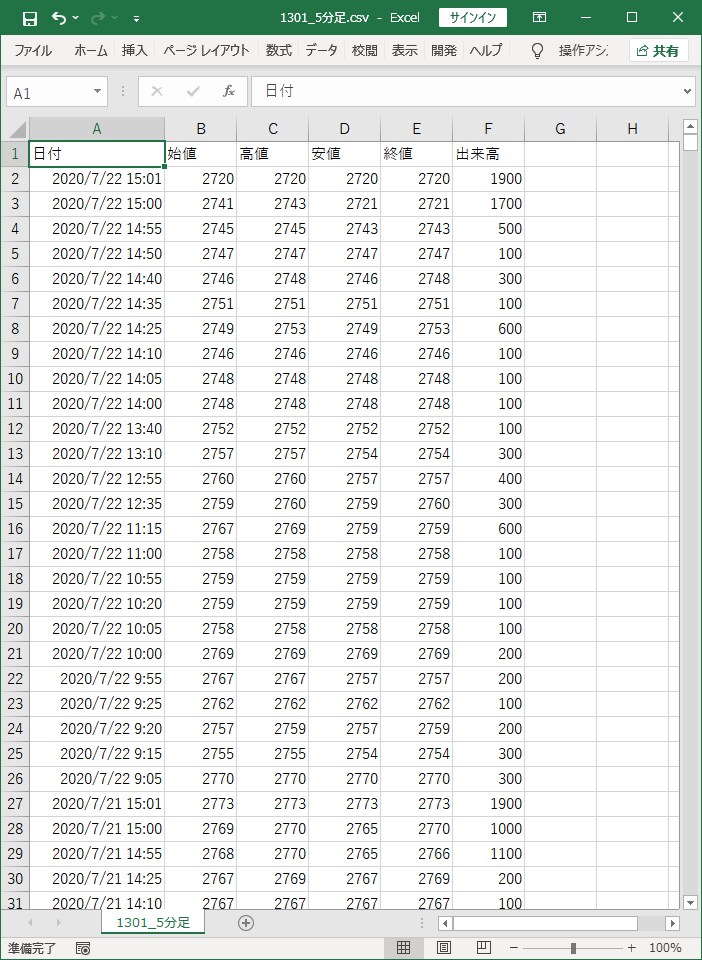The image size is (702, 960).
Task: Select cell F1 labeled 出来高
Action: [488, 154]
